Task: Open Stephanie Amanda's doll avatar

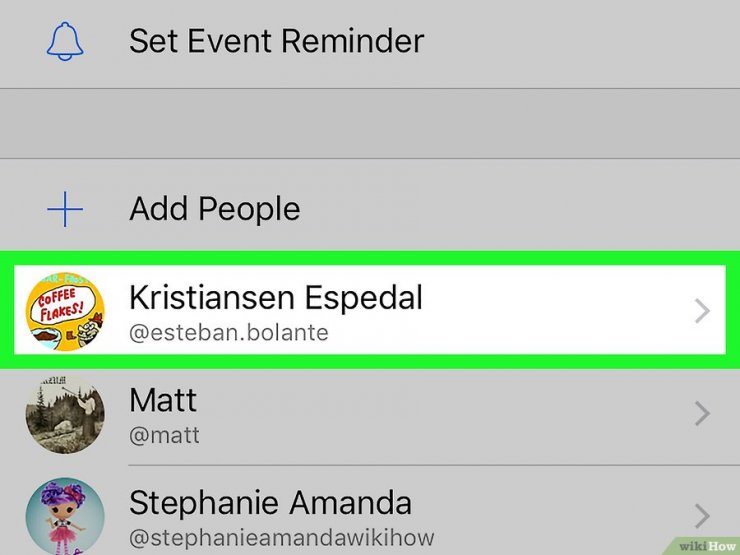Action: coord(65,516)
